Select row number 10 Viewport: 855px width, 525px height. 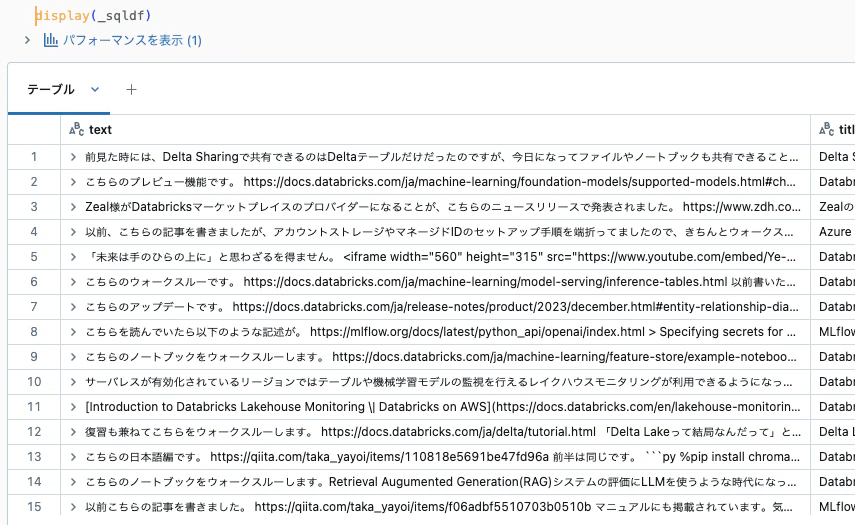click(34, 382)
